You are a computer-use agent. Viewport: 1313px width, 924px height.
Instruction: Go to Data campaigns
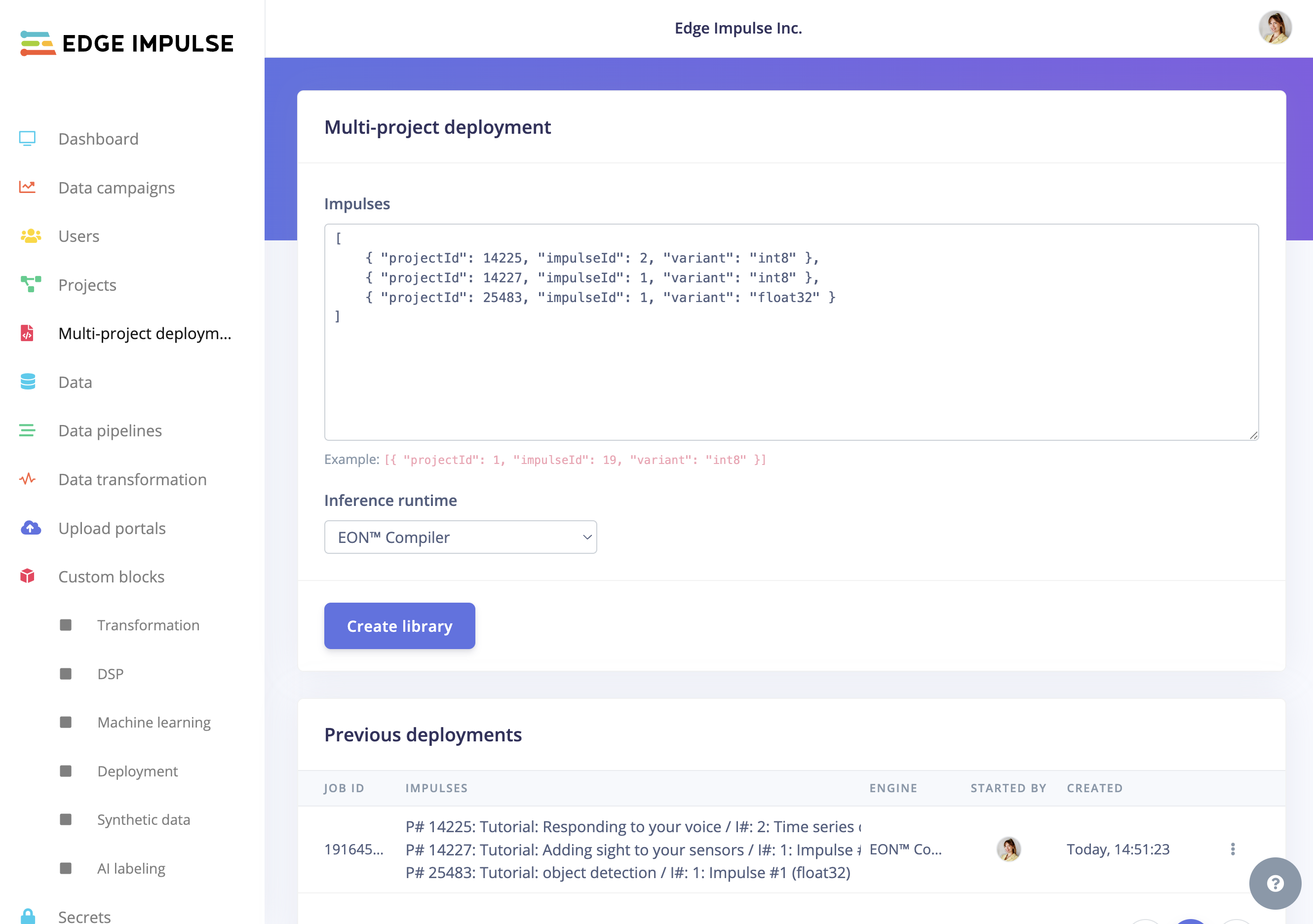pyautogui.click(x=116, y=188)
